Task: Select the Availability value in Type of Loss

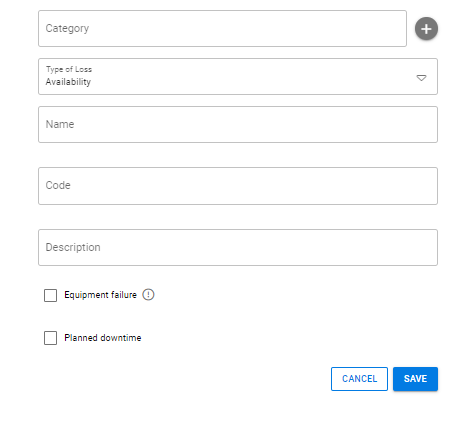Action: 68,82
